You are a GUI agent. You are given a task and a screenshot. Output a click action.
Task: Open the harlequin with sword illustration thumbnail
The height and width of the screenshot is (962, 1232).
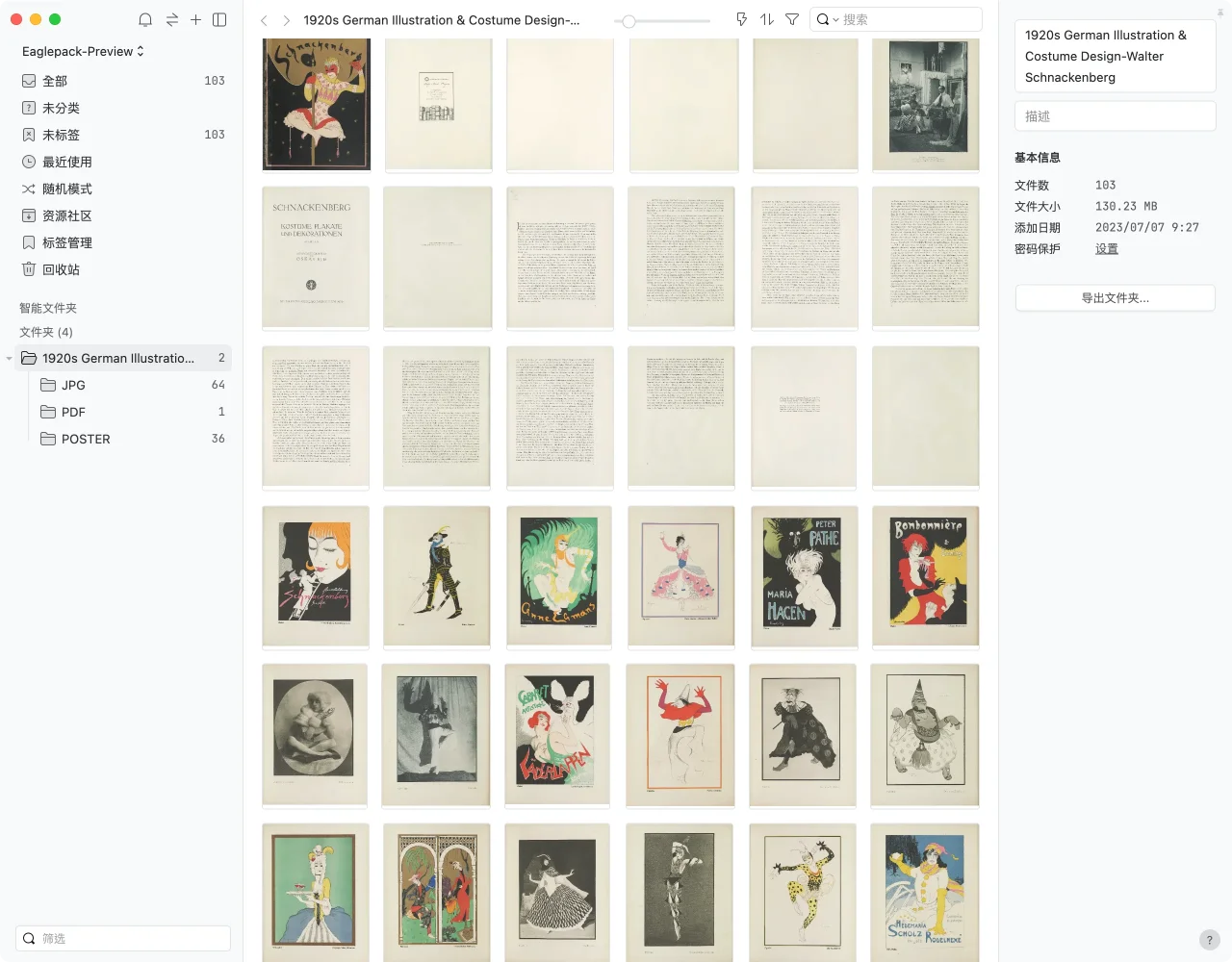[437, 575]
